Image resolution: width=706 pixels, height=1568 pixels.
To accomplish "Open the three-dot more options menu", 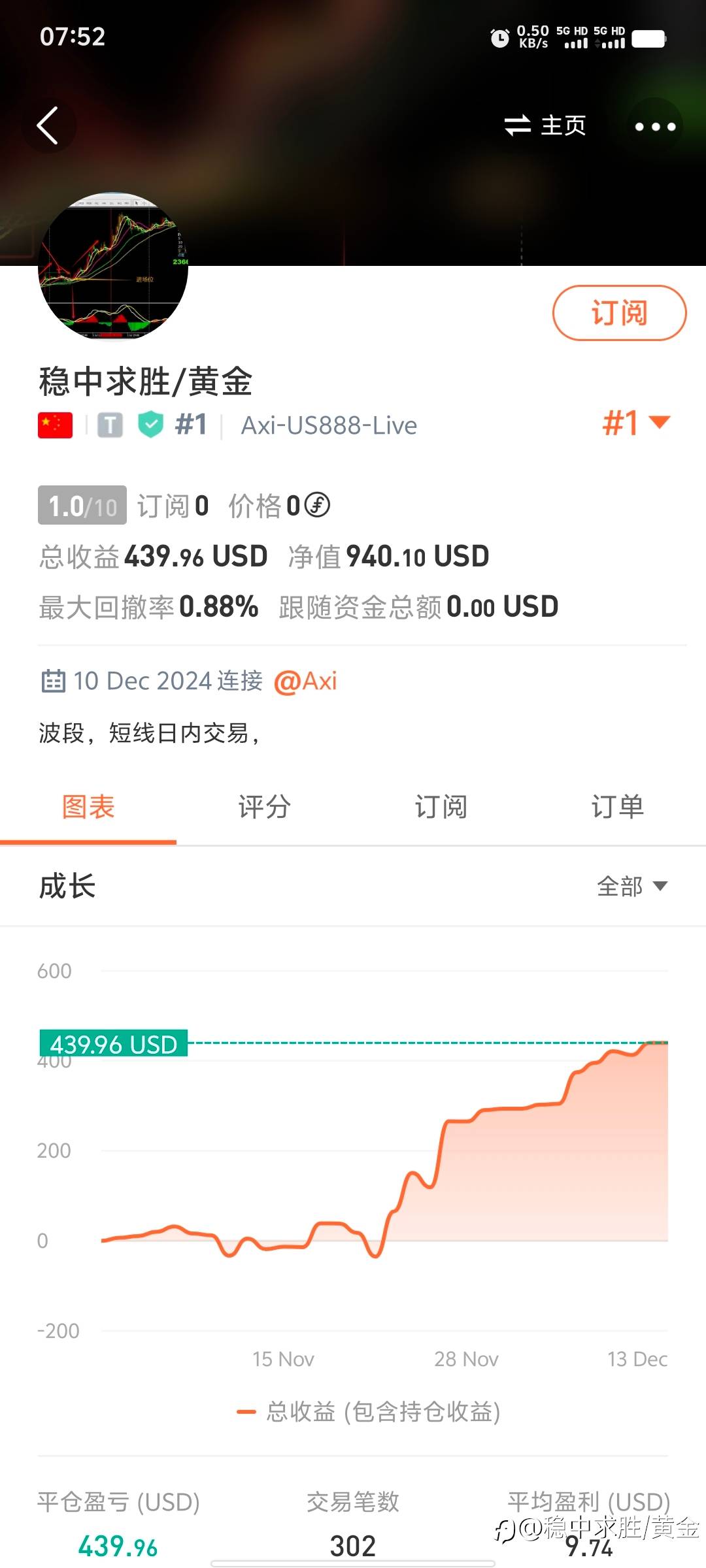I will coord(655,126).
